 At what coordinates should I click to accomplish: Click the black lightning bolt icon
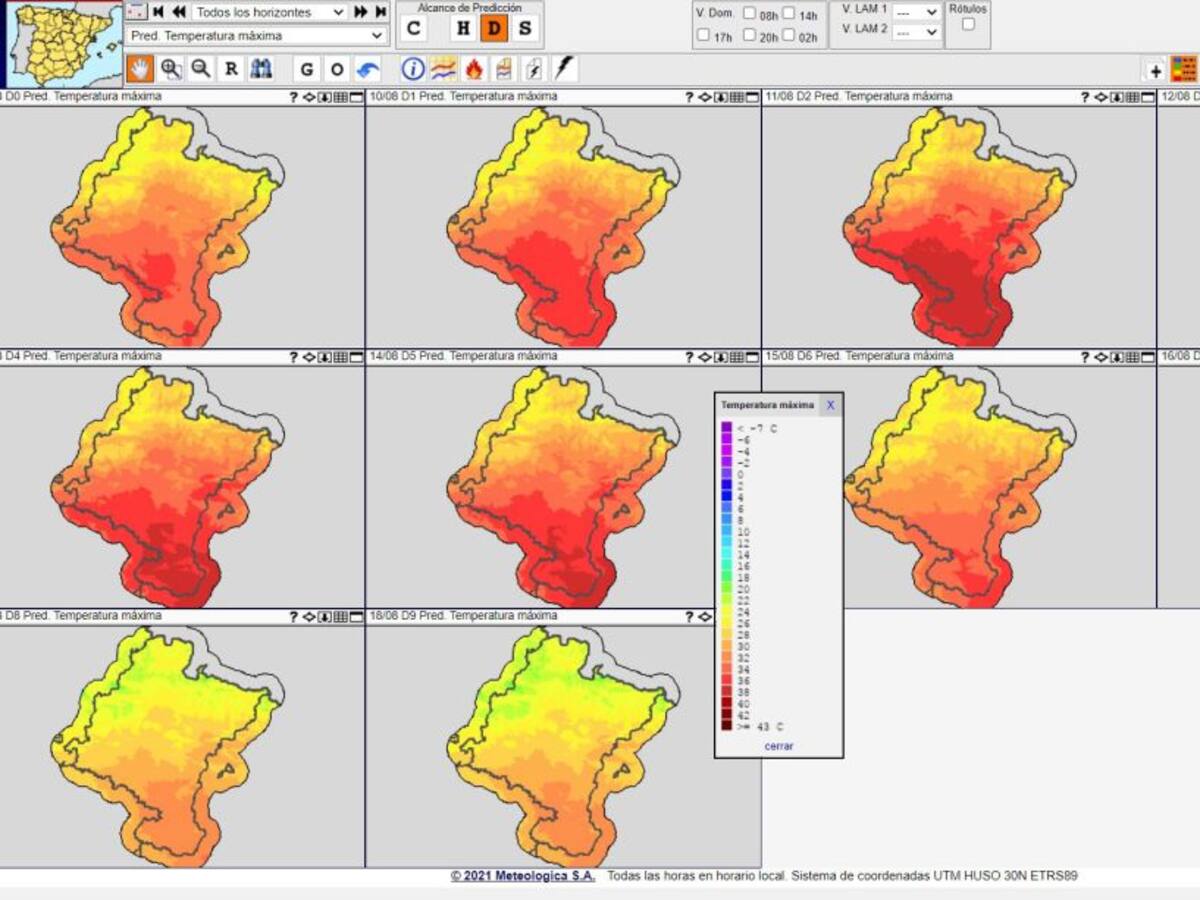pos(564,69)
